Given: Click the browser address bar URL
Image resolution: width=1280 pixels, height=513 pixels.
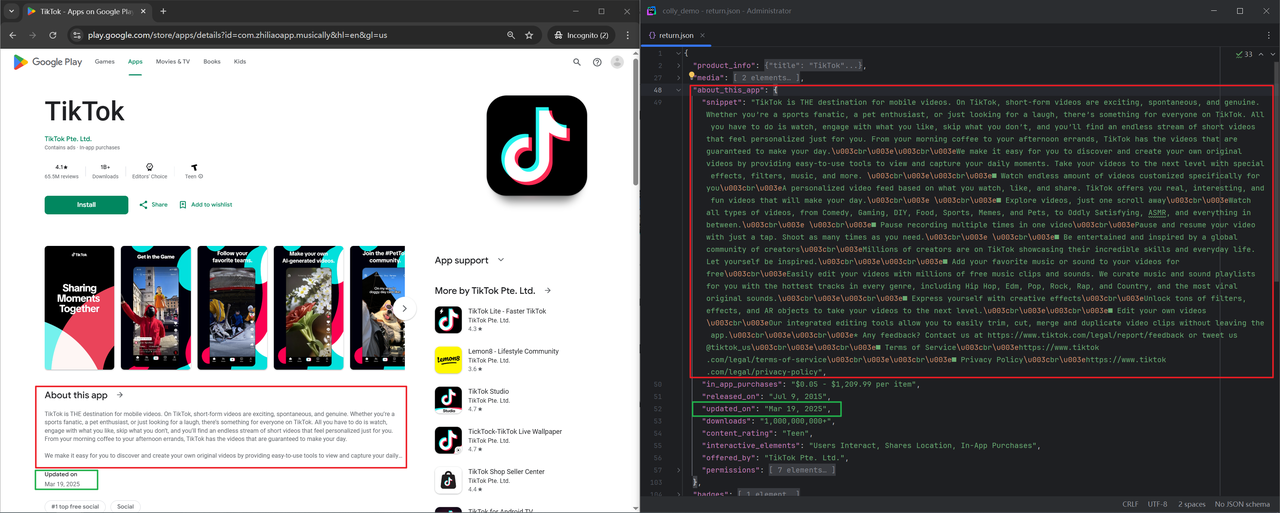Looking at the screenshot, I should point(237,35).
